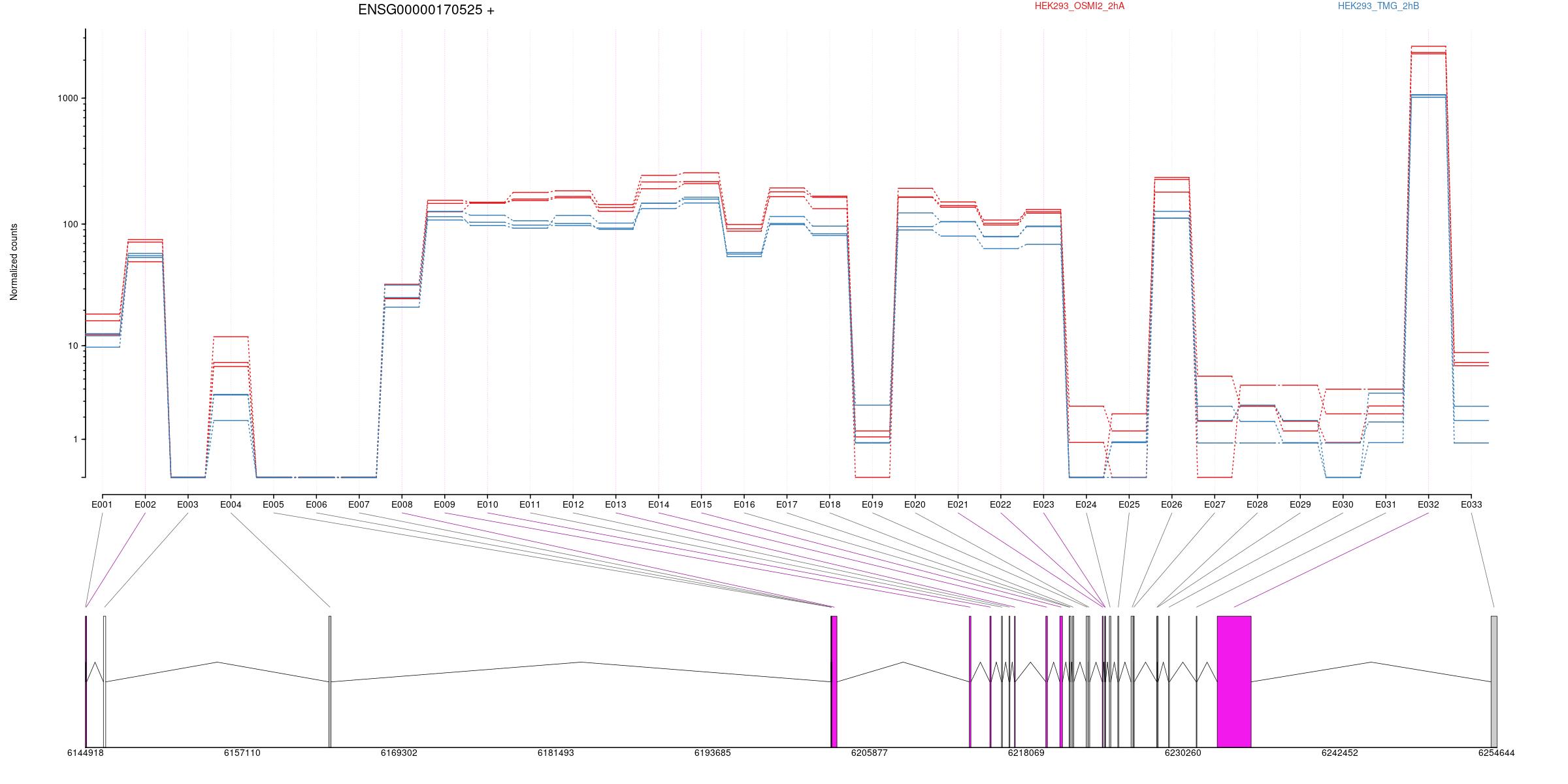
Task: Click genomic coordinate 6193685
Action: point(713,753)
